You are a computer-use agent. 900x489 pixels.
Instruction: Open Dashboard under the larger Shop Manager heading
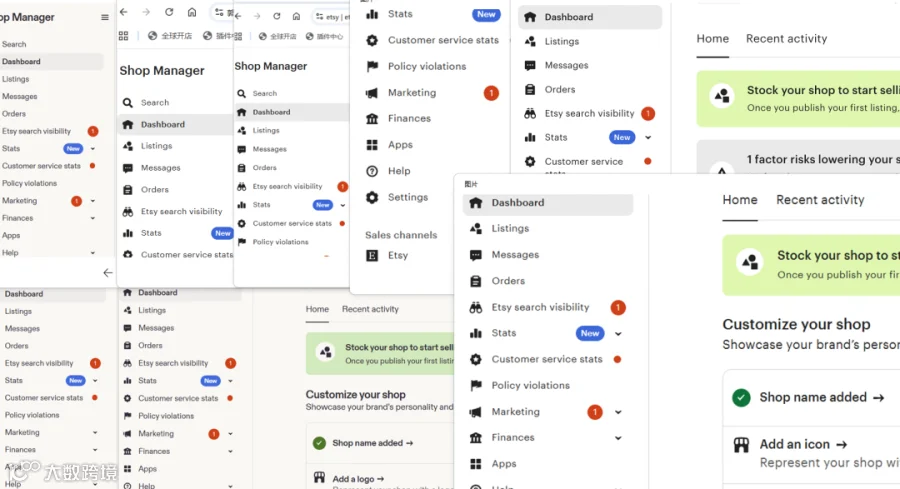coord(175,125)
